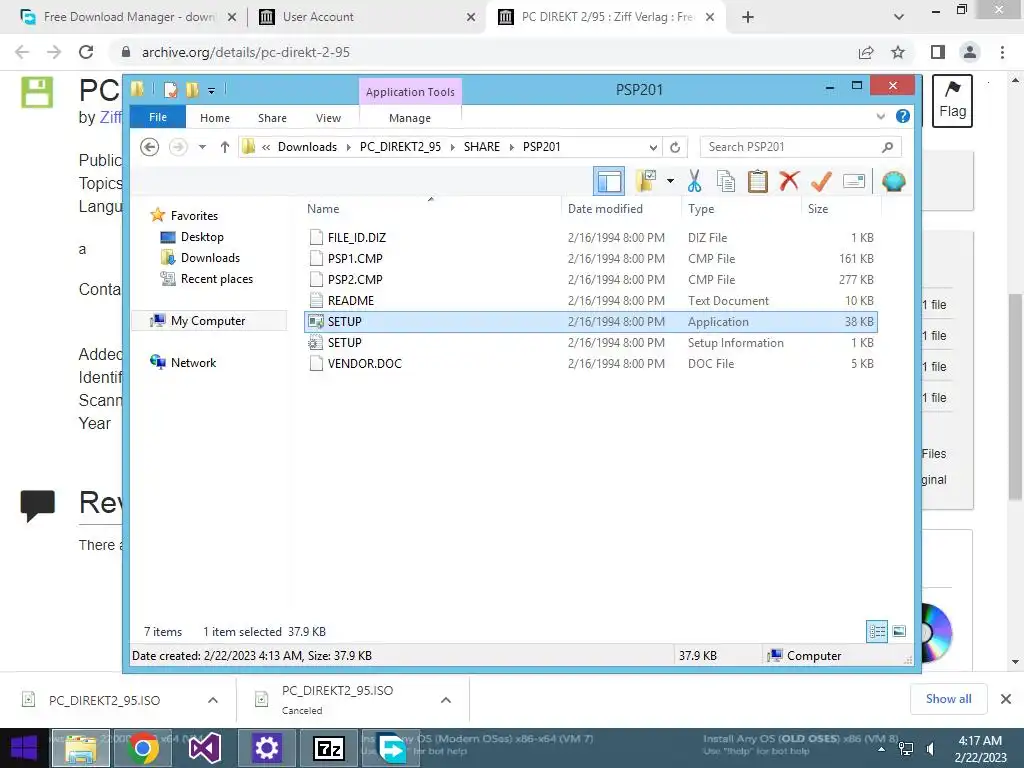Image resolution: width=1024 pixels, height=768 pixels.
Task: Open a new Chrome tab
Action: click(x=748, y=17)
